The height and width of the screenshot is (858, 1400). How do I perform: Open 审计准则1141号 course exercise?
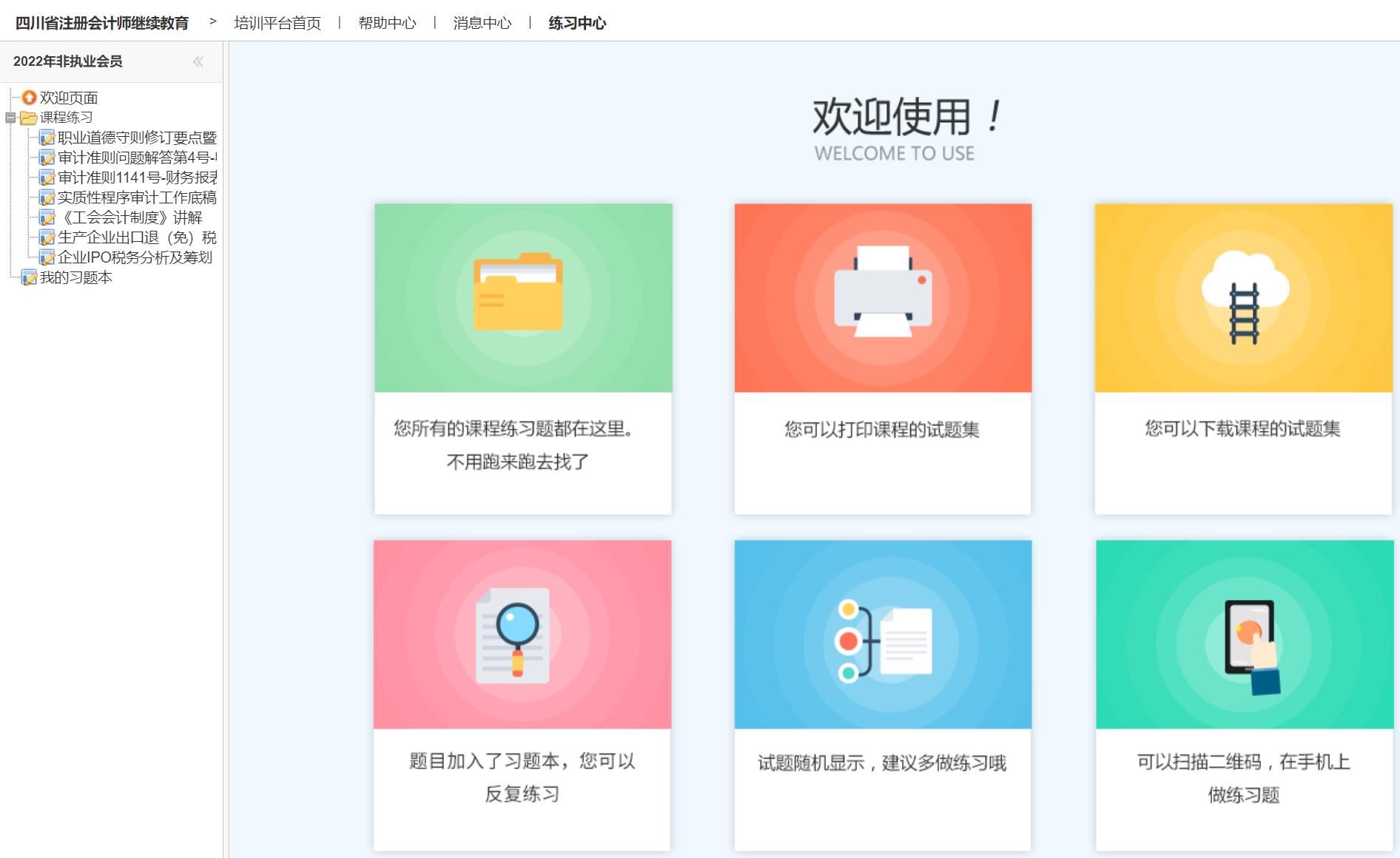coord(137,178)
